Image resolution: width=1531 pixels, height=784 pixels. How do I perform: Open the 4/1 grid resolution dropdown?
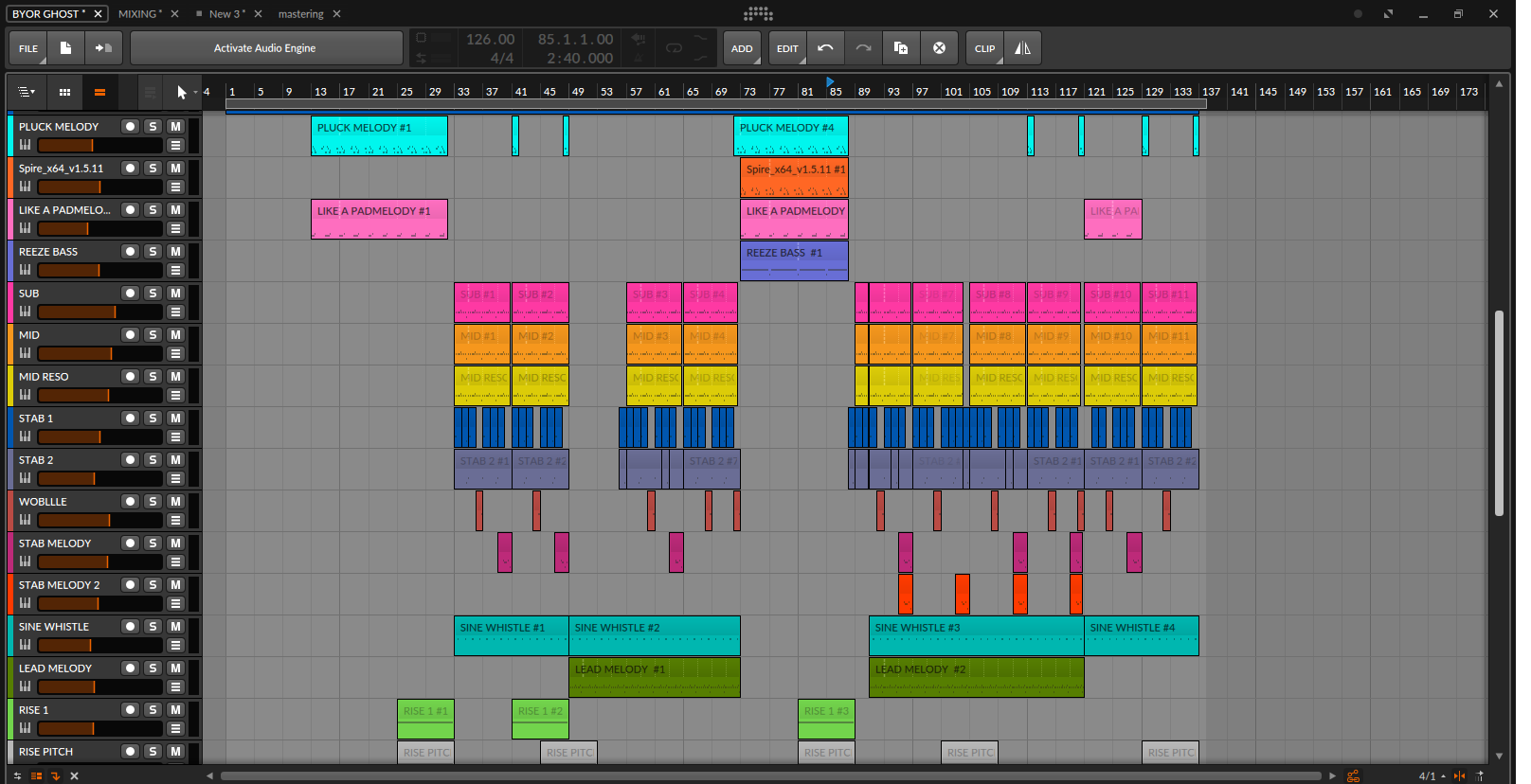point(1432,776)
